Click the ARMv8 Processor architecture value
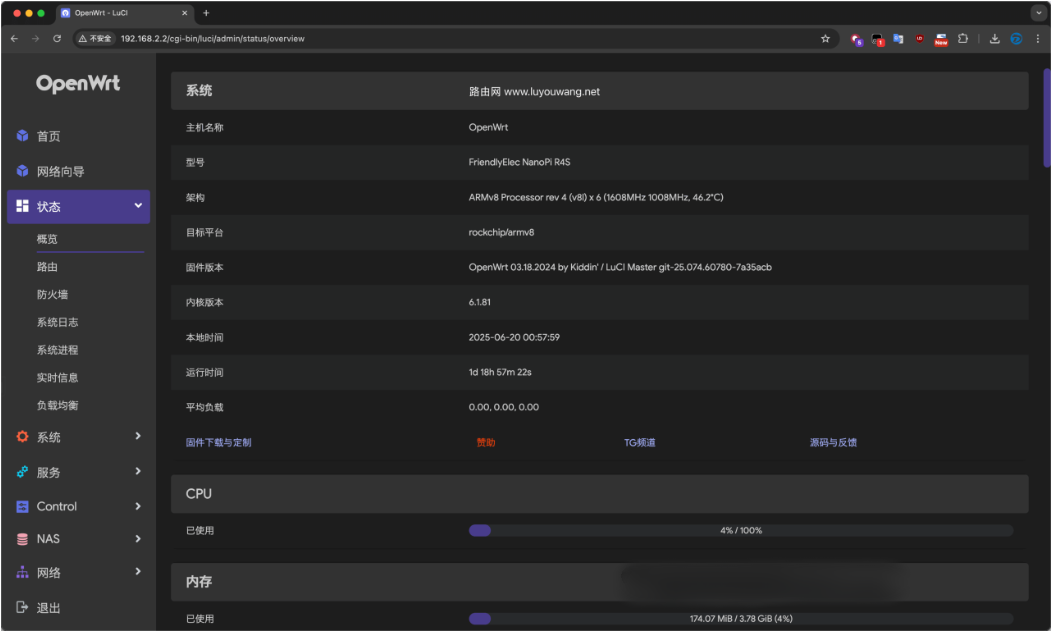This screenshot has height=631, width=1051. click(x=596, y=197)
